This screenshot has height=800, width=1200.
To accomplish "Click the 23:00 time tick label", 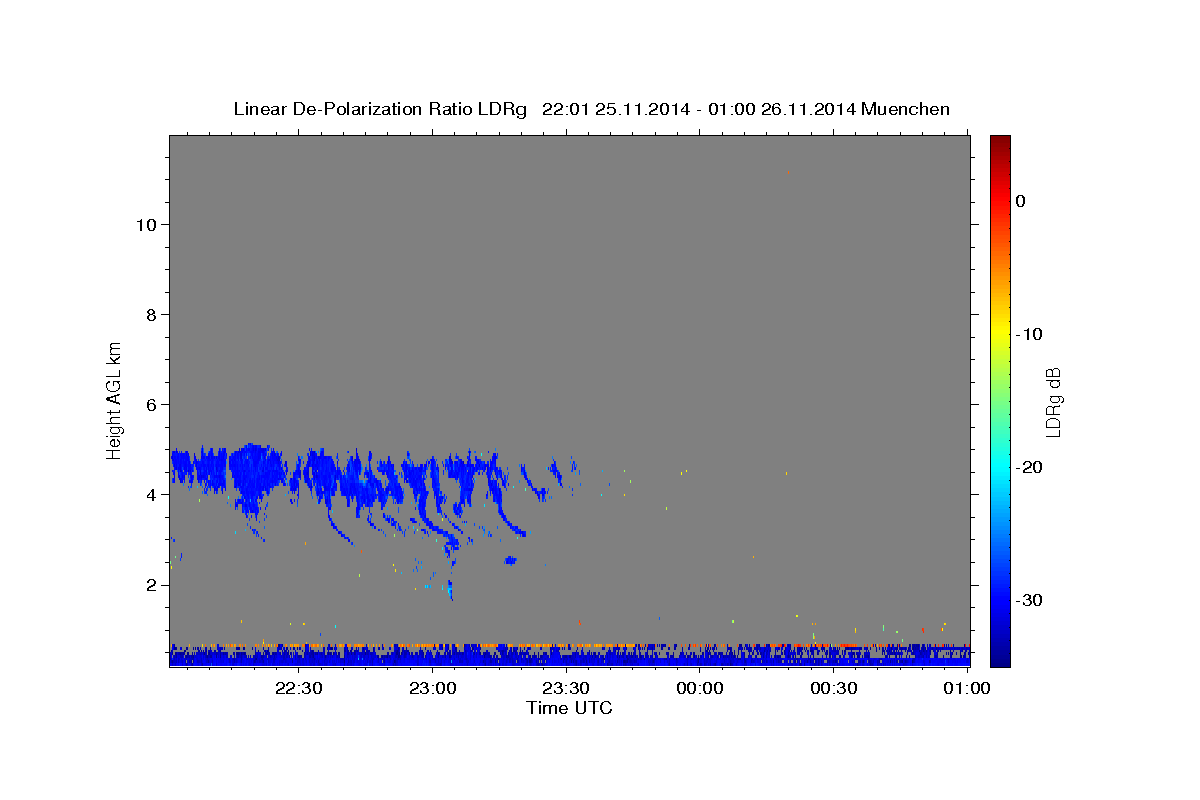I will [433, 688].
